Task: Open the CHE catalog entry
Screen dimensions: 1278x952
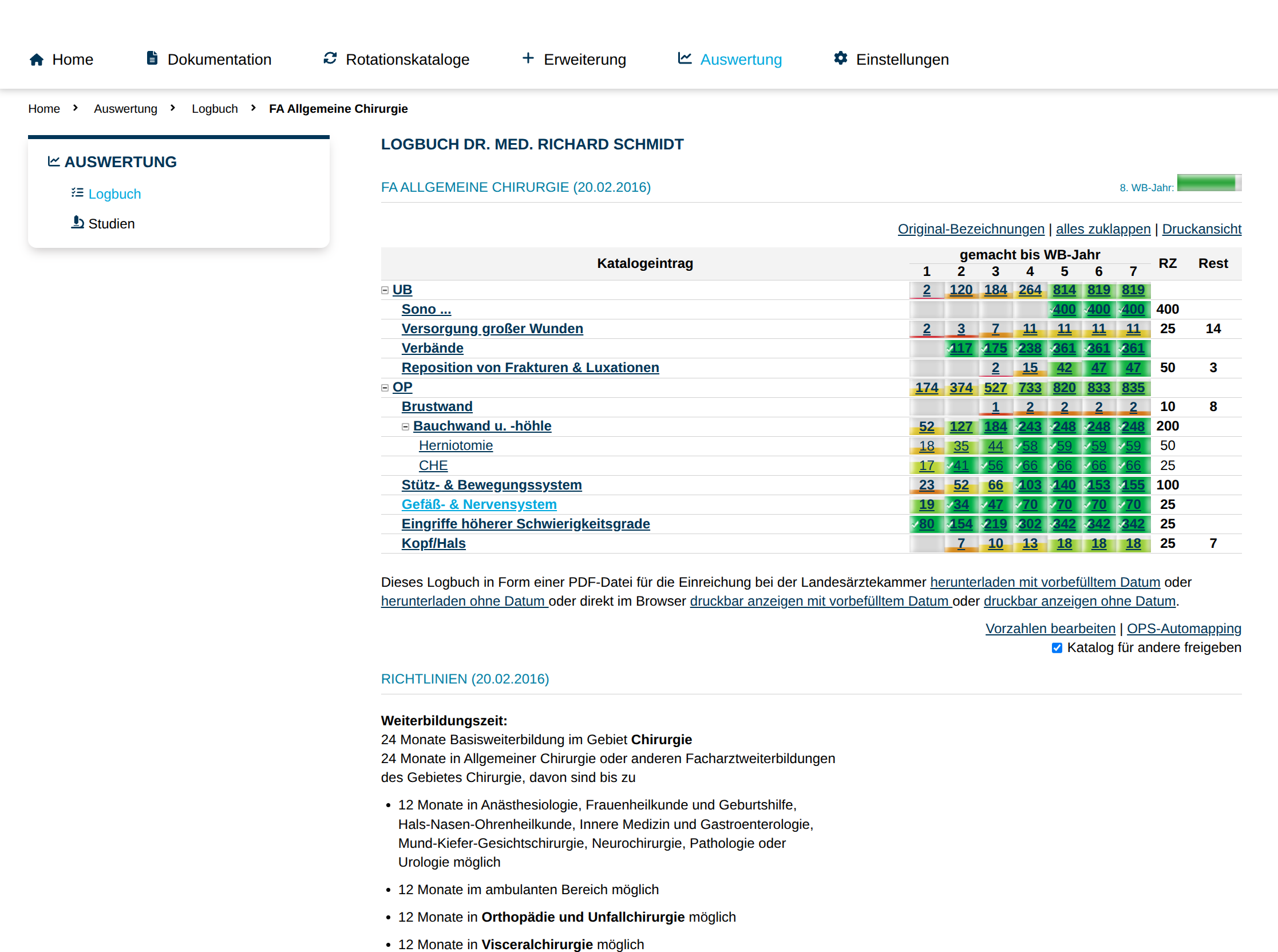Action: (x=433, y=465)
